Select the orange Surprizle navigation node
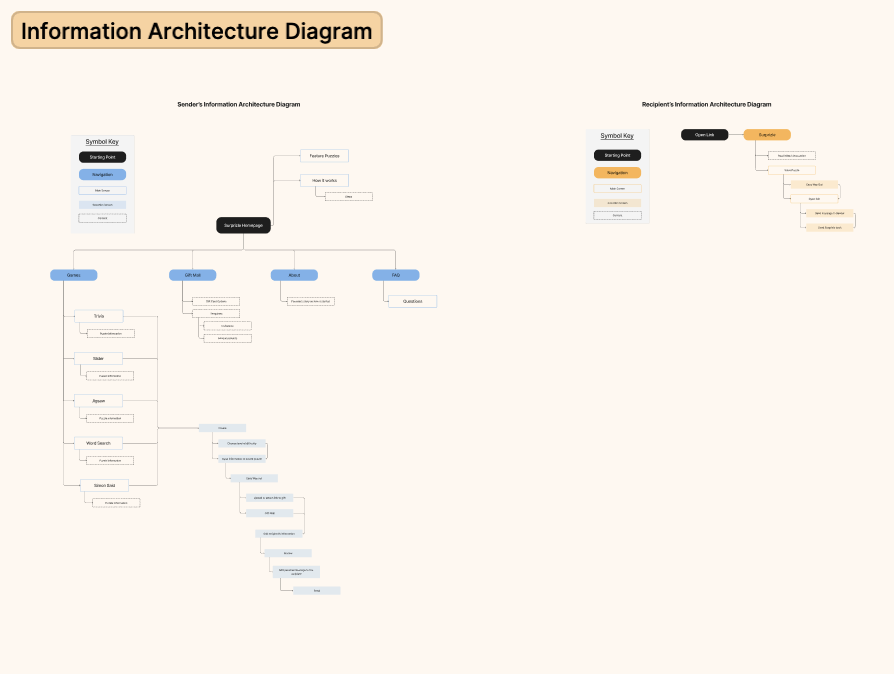The width and height of the screenshot is (894, 674). [x=767, y=135]
